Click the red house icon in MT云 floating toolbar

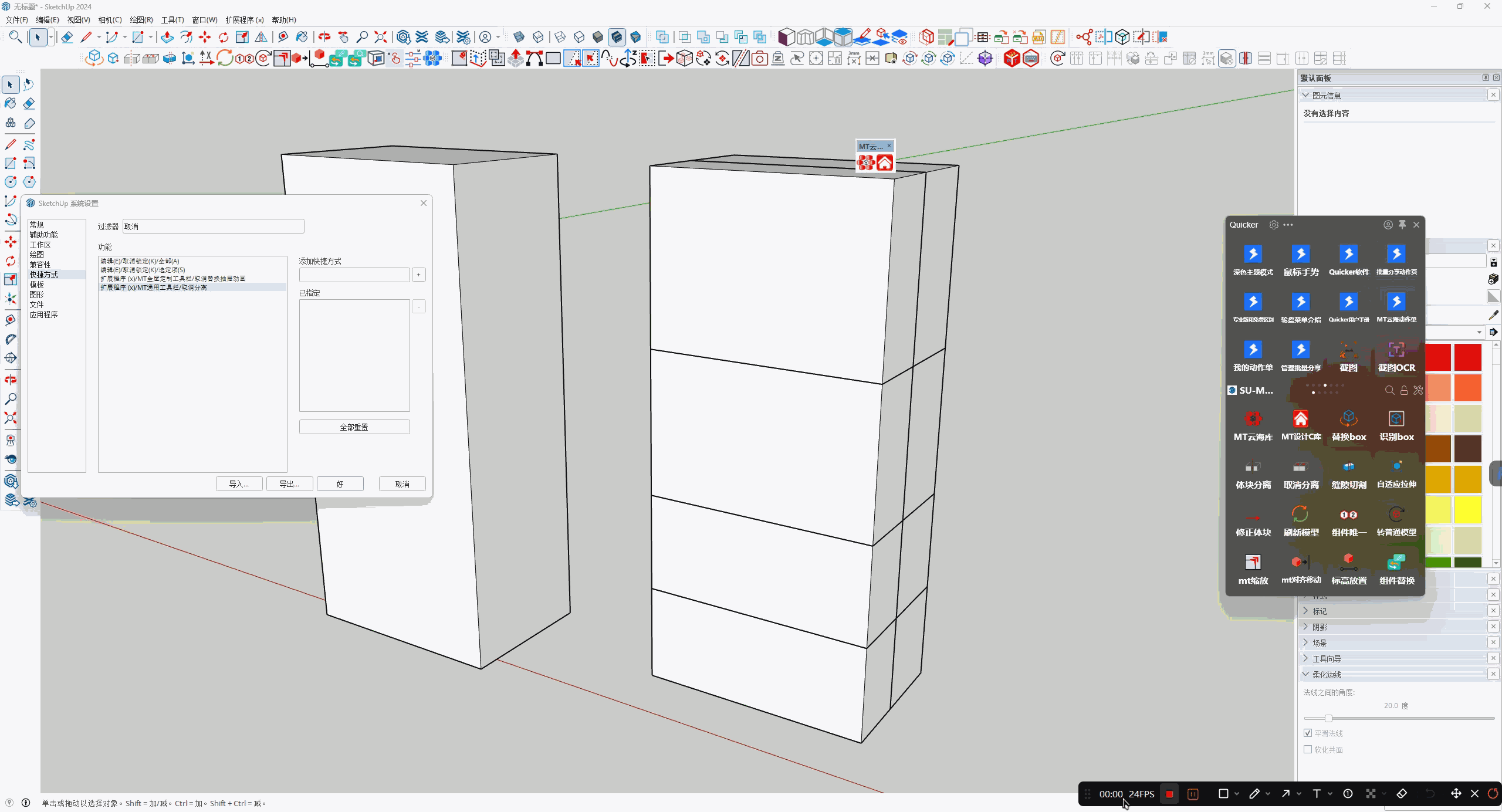(885, 163)
